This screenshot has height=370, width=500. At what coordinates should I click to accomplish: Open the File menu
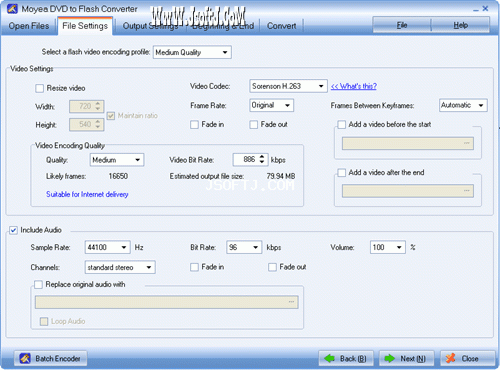[402, 25]
